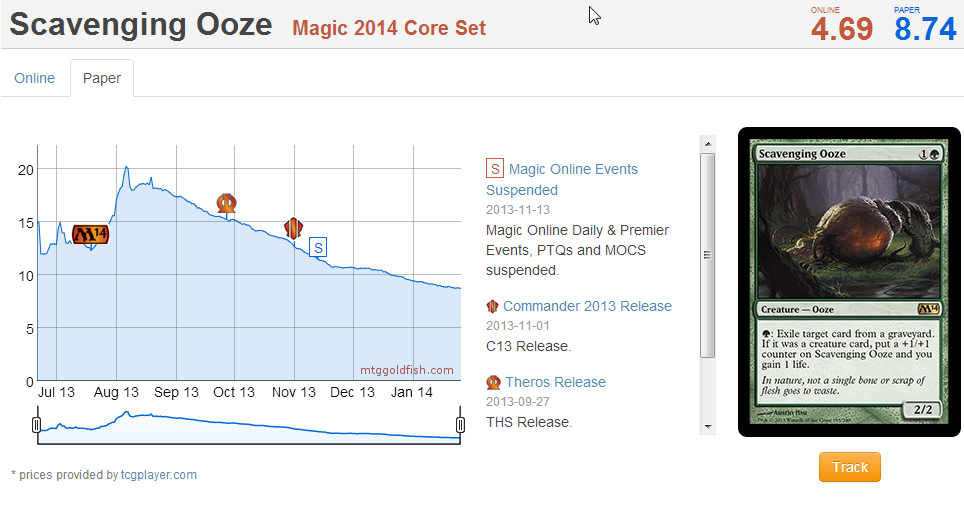Switch to the Online tab

(x=35, y=78)
